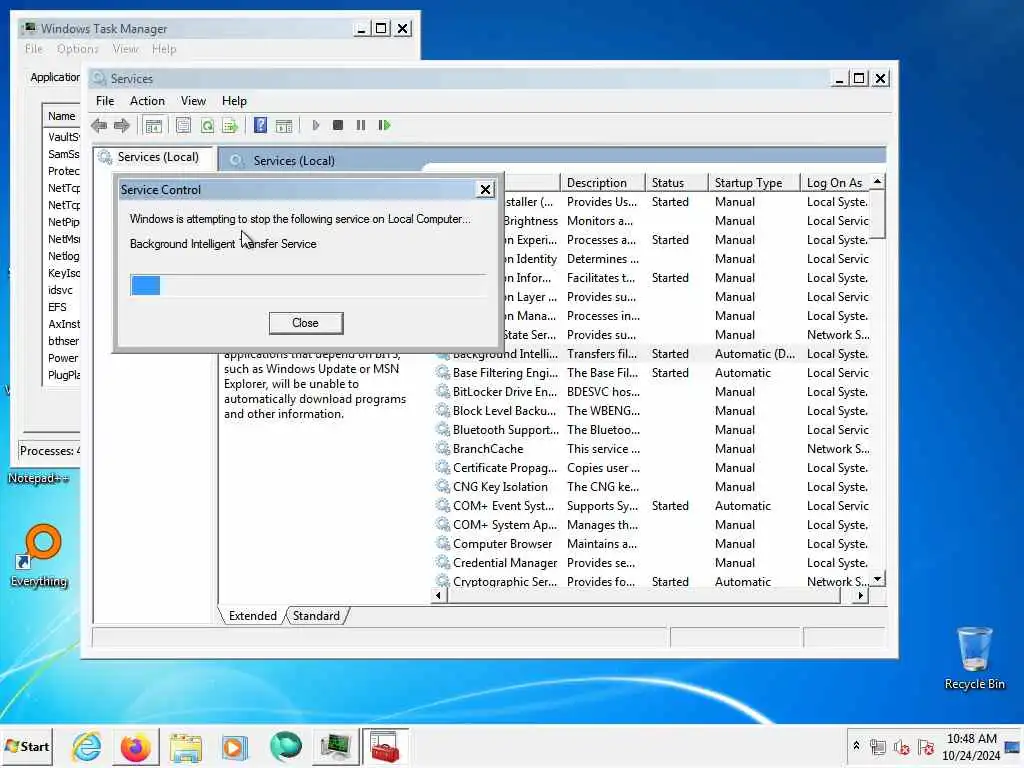1024x768 pixels.
Task: Select the EFS row in Task Manager
Action: [x=62, y=307]
